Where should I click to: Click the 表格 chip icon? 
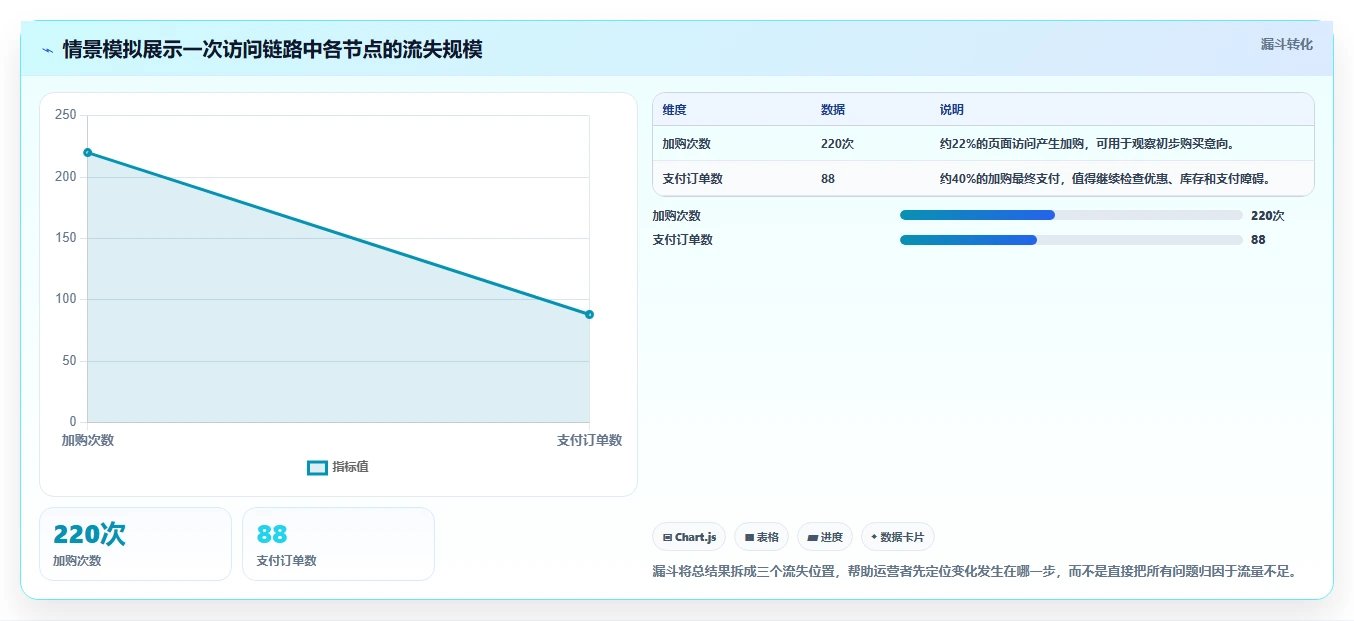point(749,537)
